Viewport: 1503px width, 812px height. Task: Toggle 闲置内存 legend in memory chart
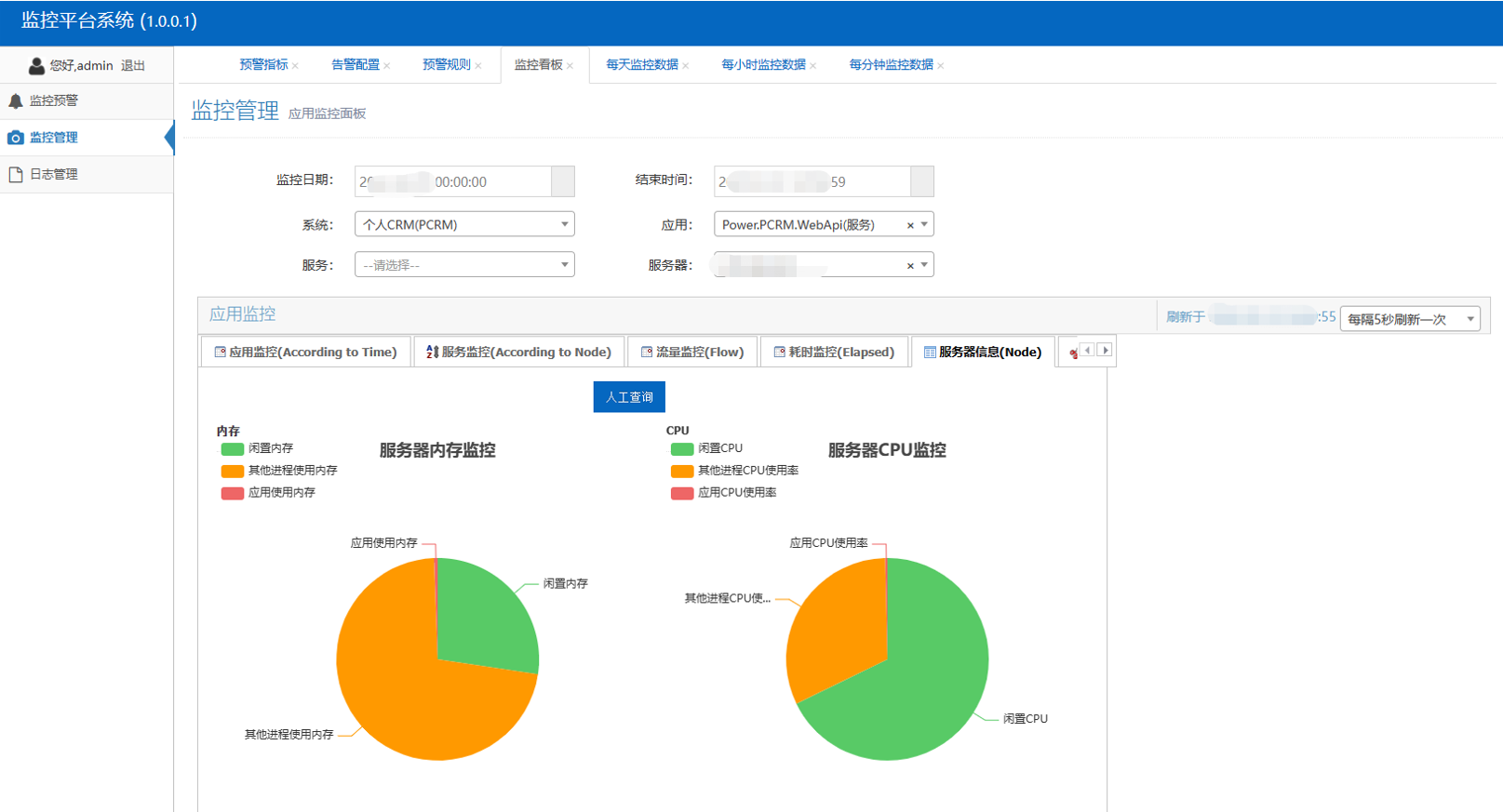[233, 448]
